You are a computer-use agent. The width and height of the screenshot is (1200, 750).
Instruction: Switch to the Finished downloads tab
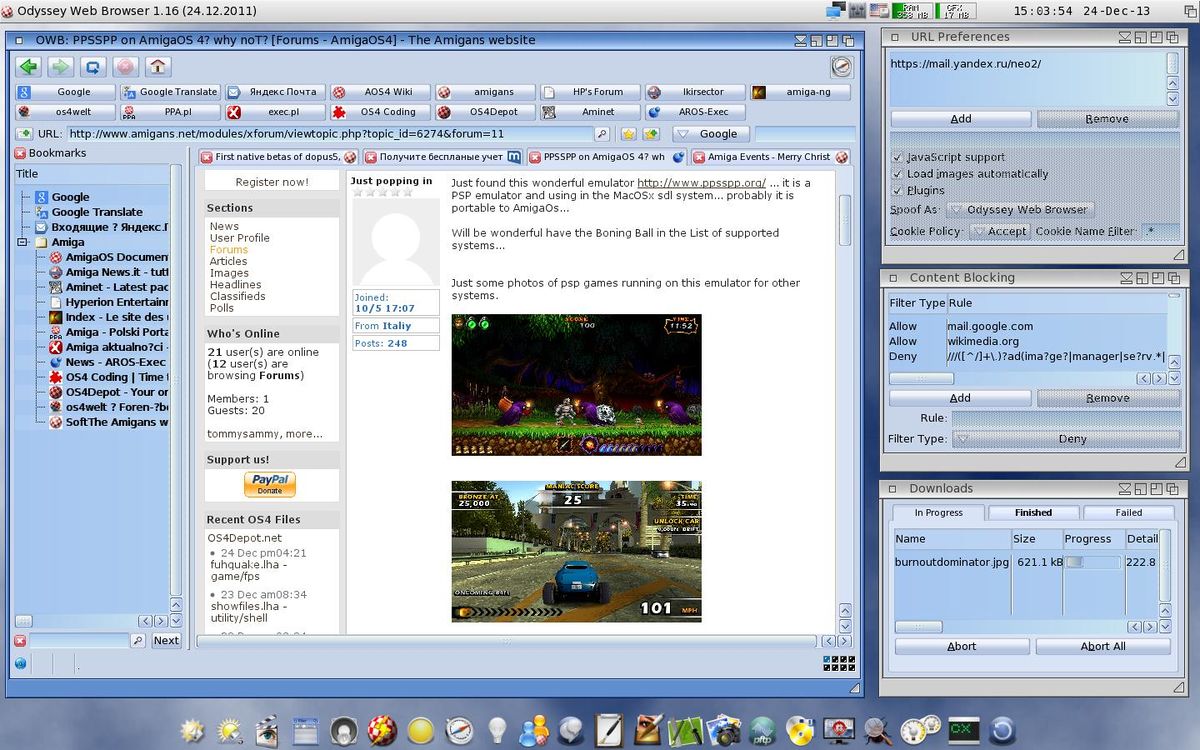(x=1033, y=512)
